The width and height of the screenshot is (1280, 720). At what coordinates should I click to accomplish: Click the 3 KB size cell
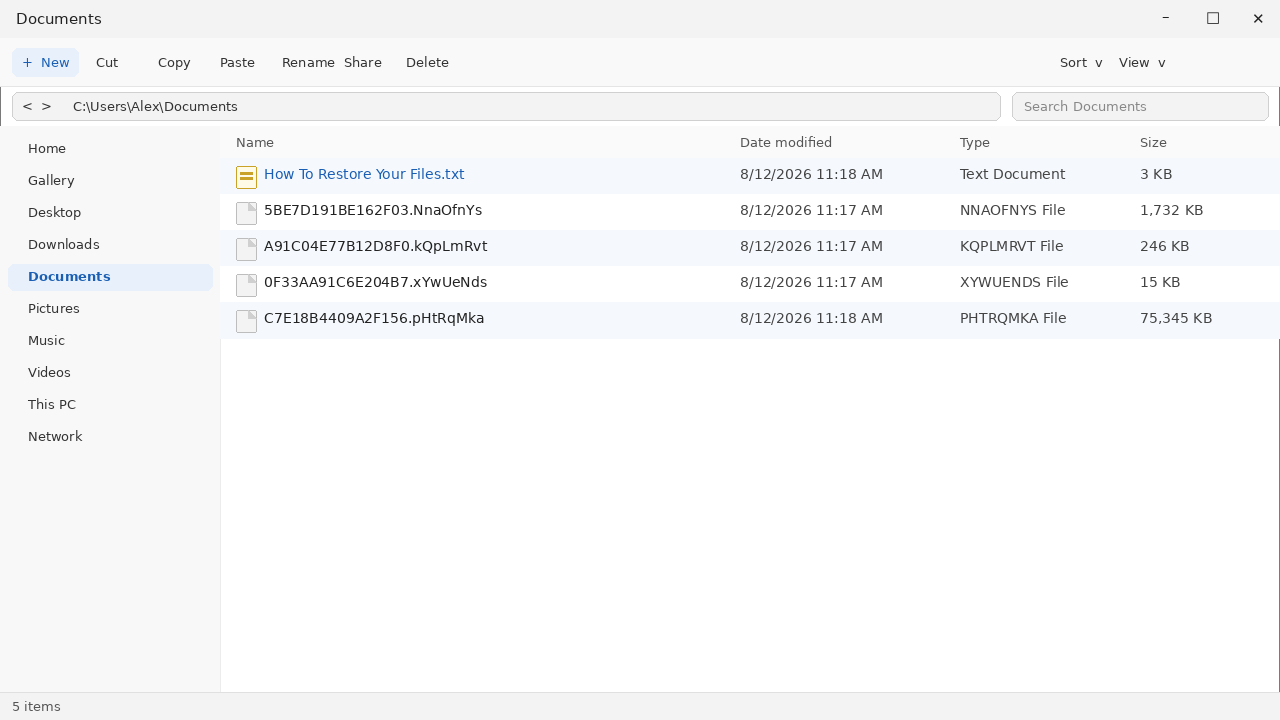(x=1156, y=174)
